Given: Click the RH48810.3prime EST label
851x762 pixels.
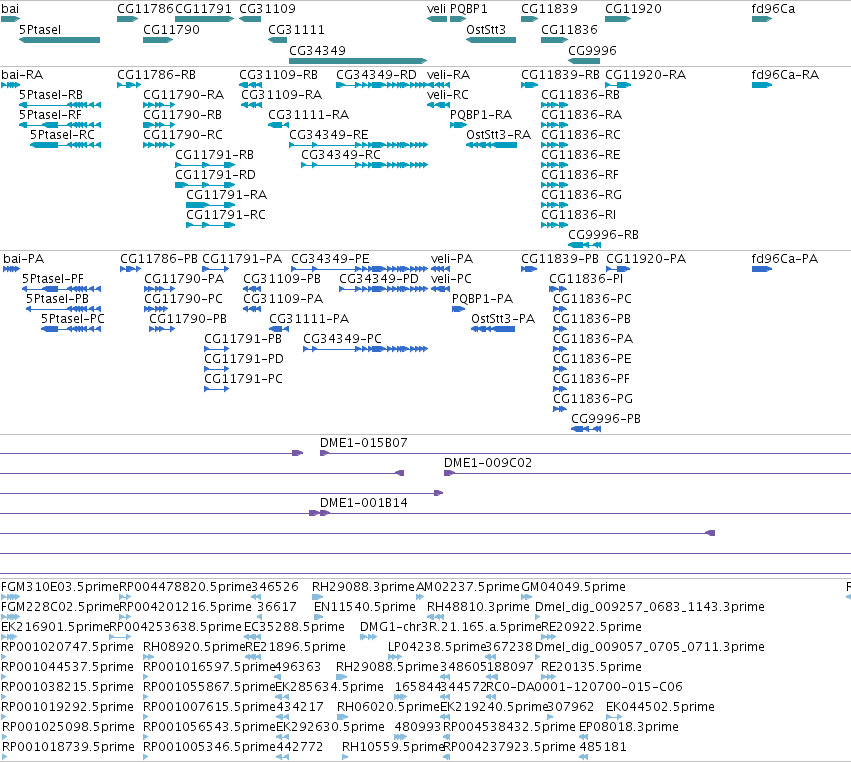Looking at the screenshot, I should click(478, 606).
